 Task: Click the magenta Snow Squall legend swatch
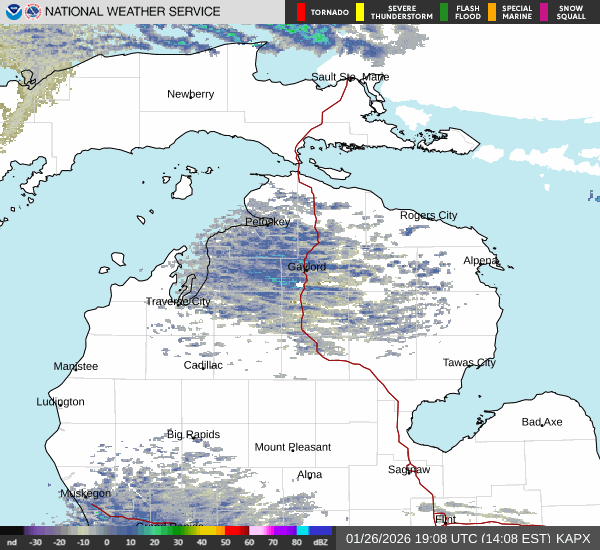[x=544, y=12]
